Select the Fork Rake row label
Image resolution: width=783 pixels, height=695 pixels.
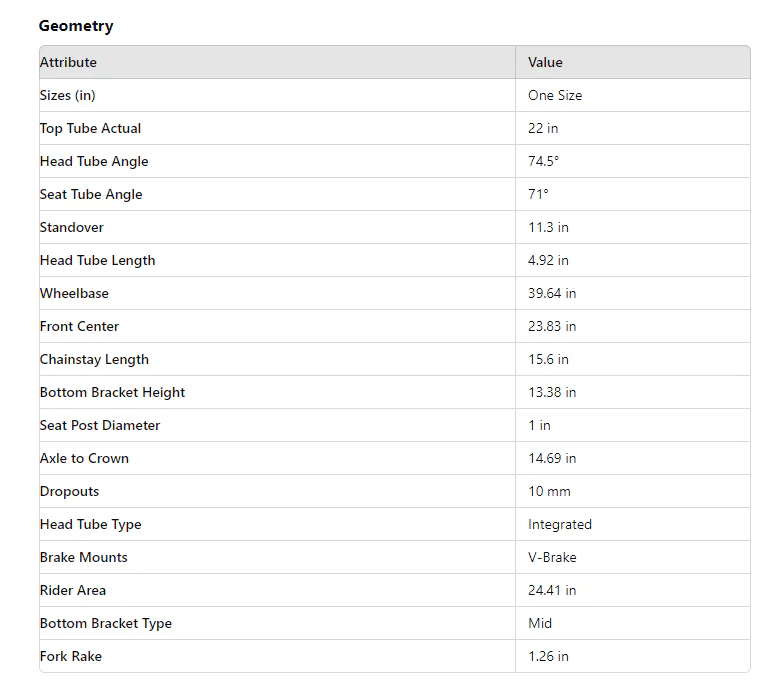[x=71, y=657]
